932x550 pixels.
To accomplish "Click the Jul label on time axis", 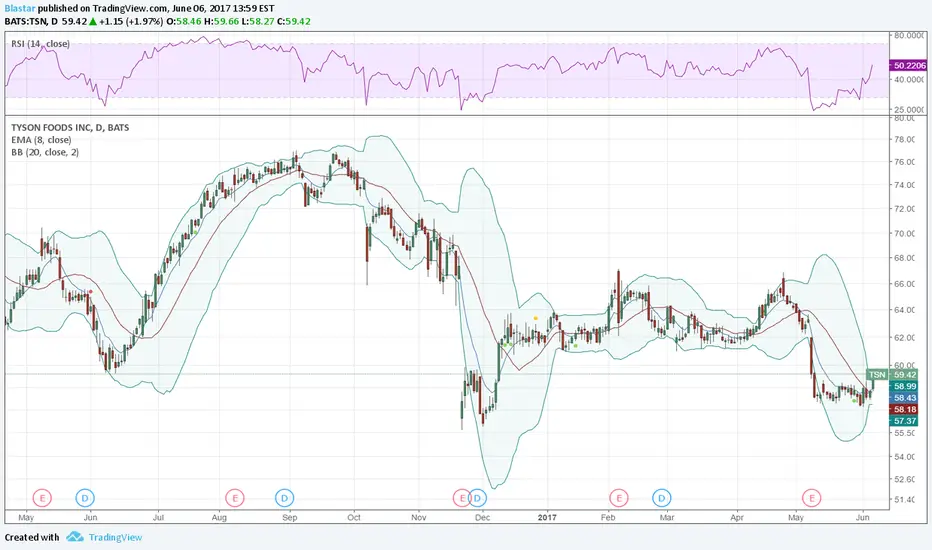I will 158,517.
